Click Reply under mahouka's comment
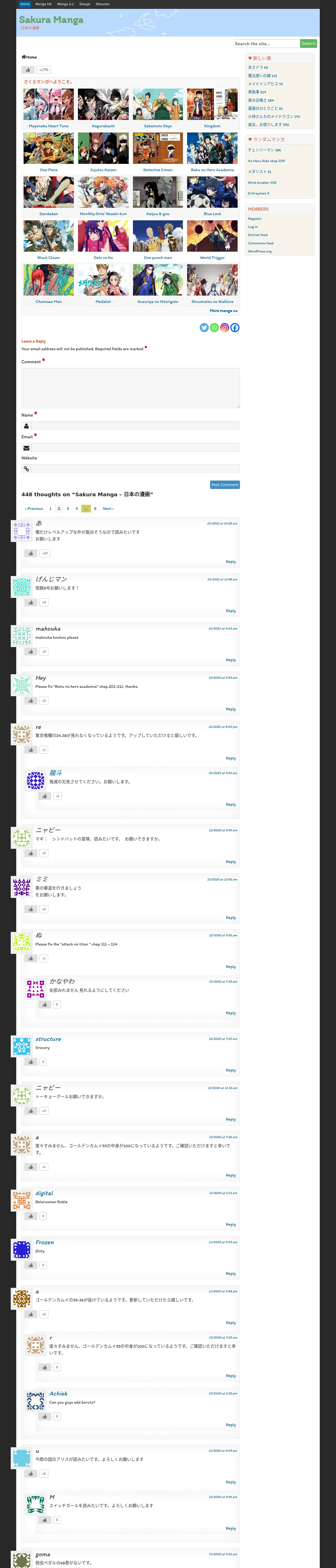Screen dimensions: 336x1568 point(231,660)
